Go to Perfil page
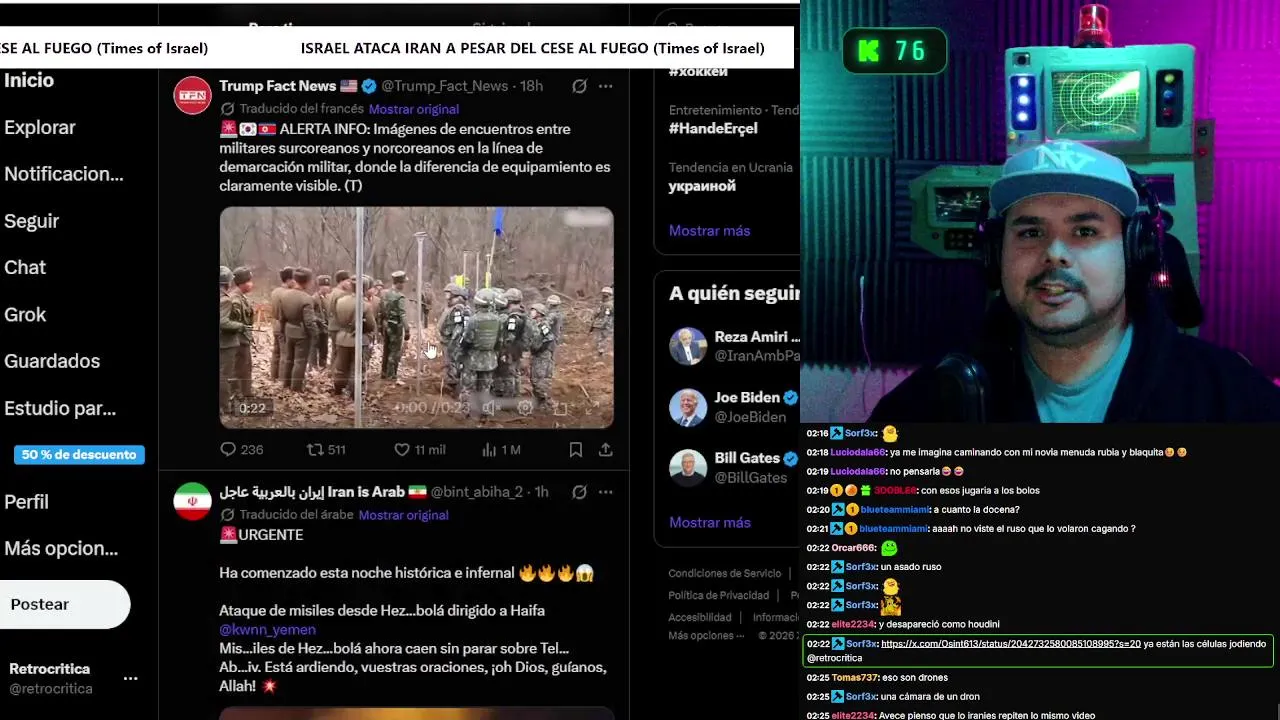 [26, 502]
